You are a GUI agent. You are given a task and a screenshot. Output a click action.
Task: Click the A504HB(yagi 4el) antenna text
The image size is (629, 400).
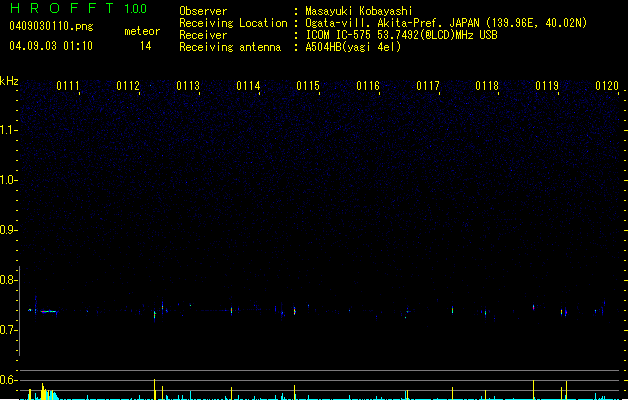(x=353, y=47)
